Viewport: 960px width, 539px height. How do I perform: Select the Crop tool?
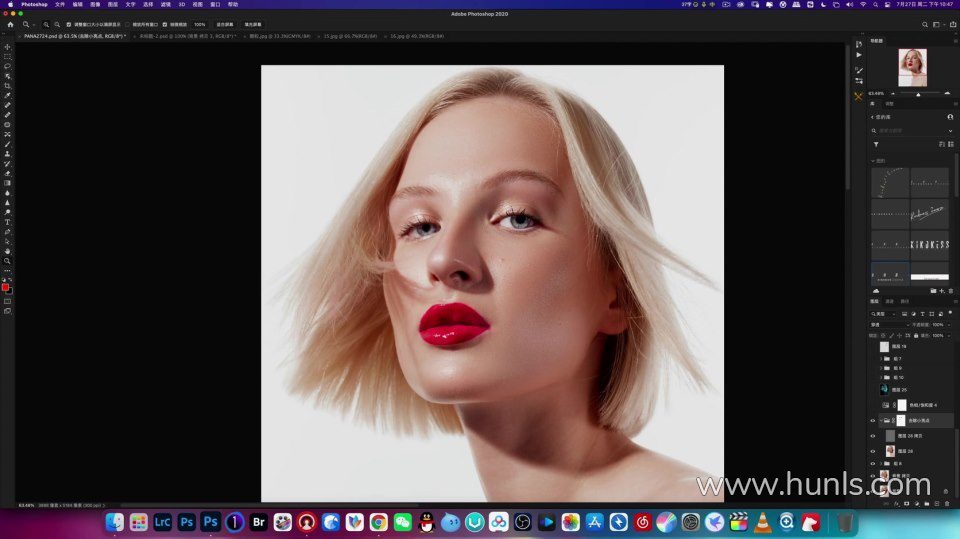point(7,86)
